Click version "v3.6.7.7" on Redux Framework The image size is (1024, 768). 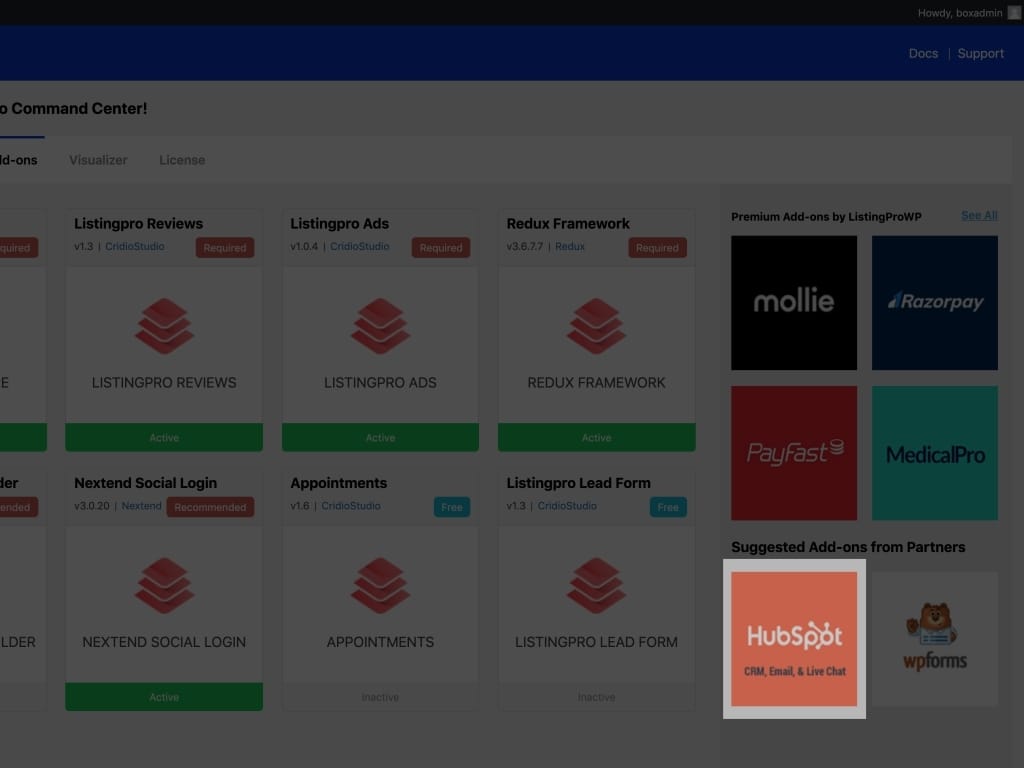point(524,246)
